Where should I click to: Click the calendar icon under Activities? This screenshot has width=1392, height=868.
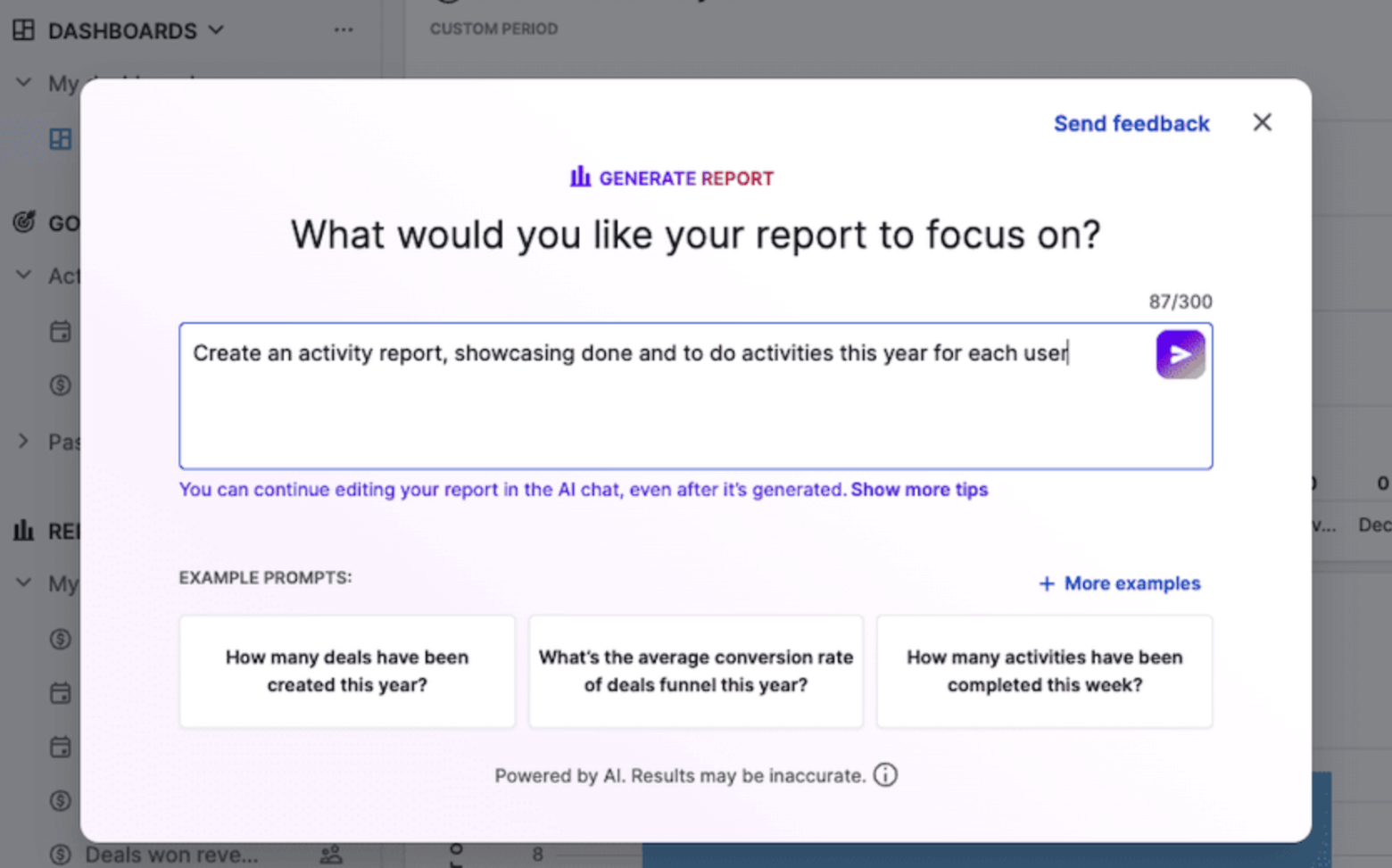(60, 330)
